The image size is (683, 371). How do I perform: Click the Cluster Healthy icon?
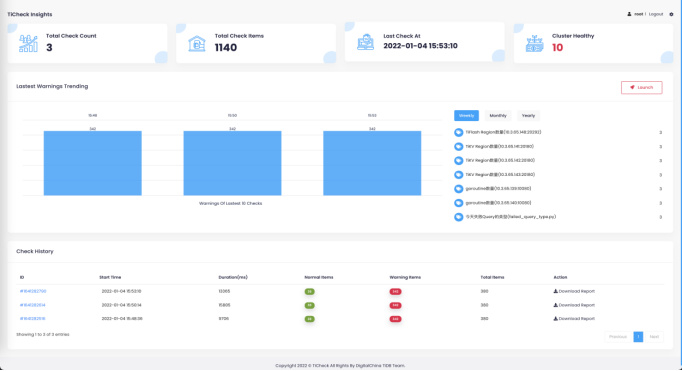534,44
